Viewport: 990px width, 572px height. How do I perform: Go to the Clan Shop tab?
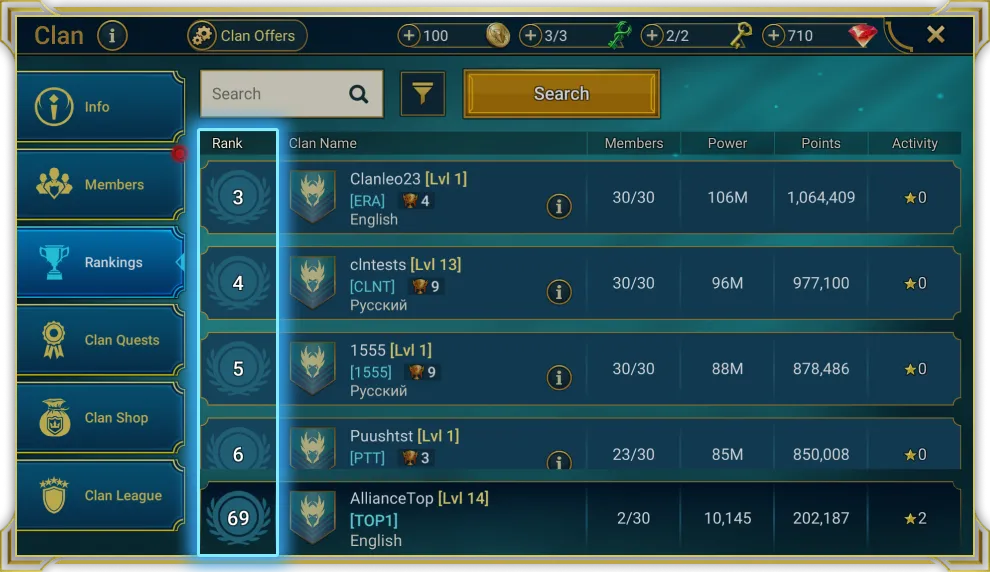100,417
